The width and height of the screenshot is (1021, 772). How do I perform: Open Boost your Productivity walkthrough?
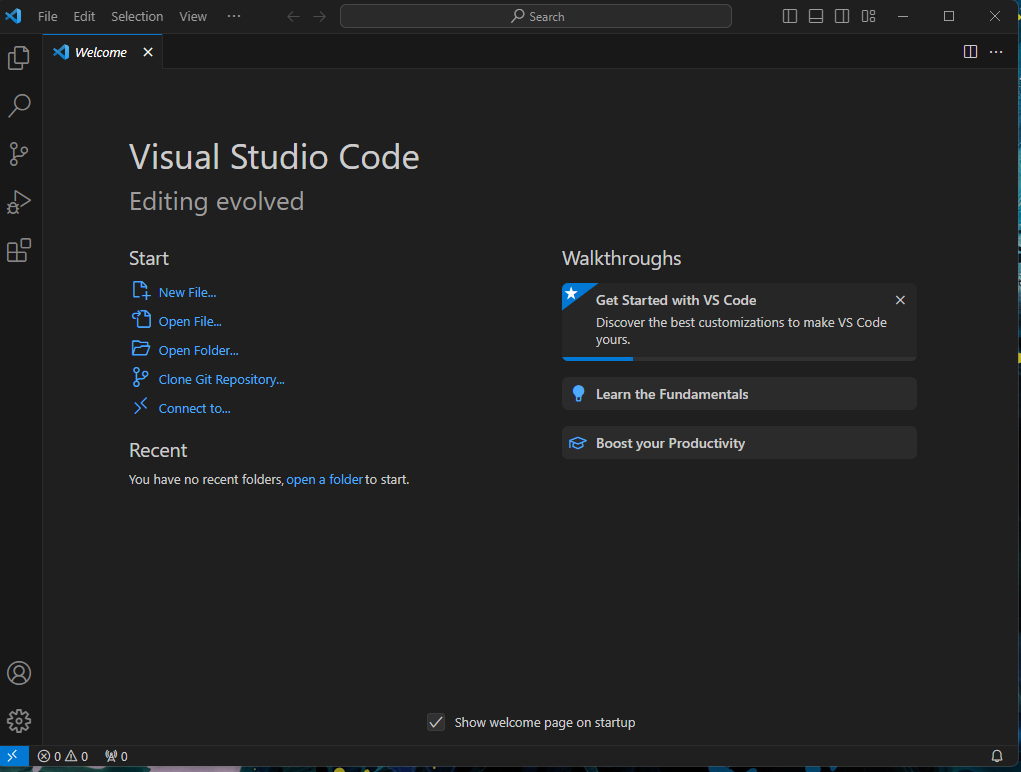739,443
